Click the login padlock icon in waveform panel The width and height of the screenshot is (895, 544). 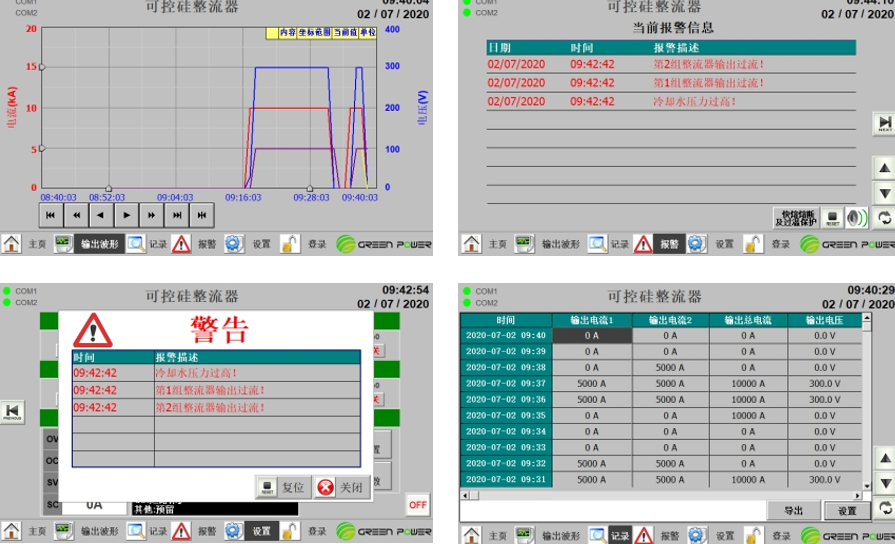(x=289, y=244)
